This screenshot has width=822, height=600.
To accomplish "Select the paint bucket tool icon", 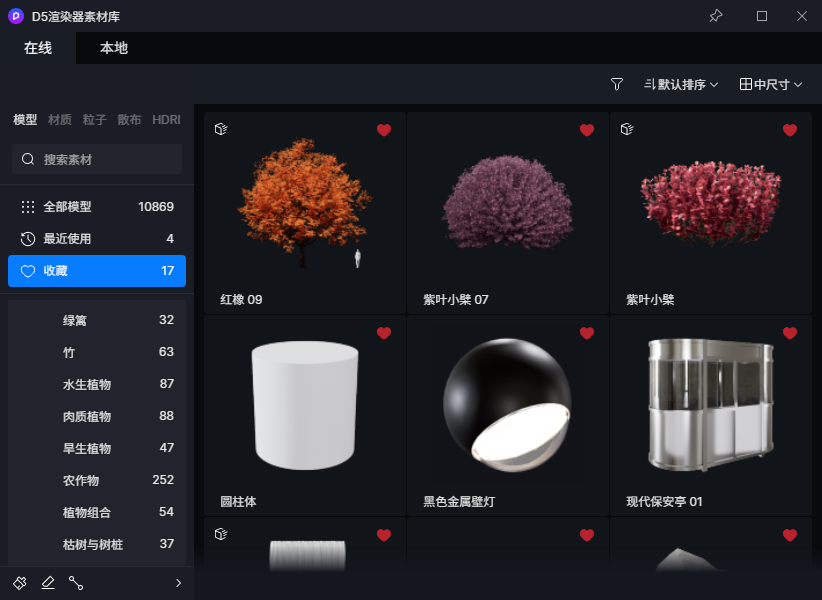I will 20,583.
